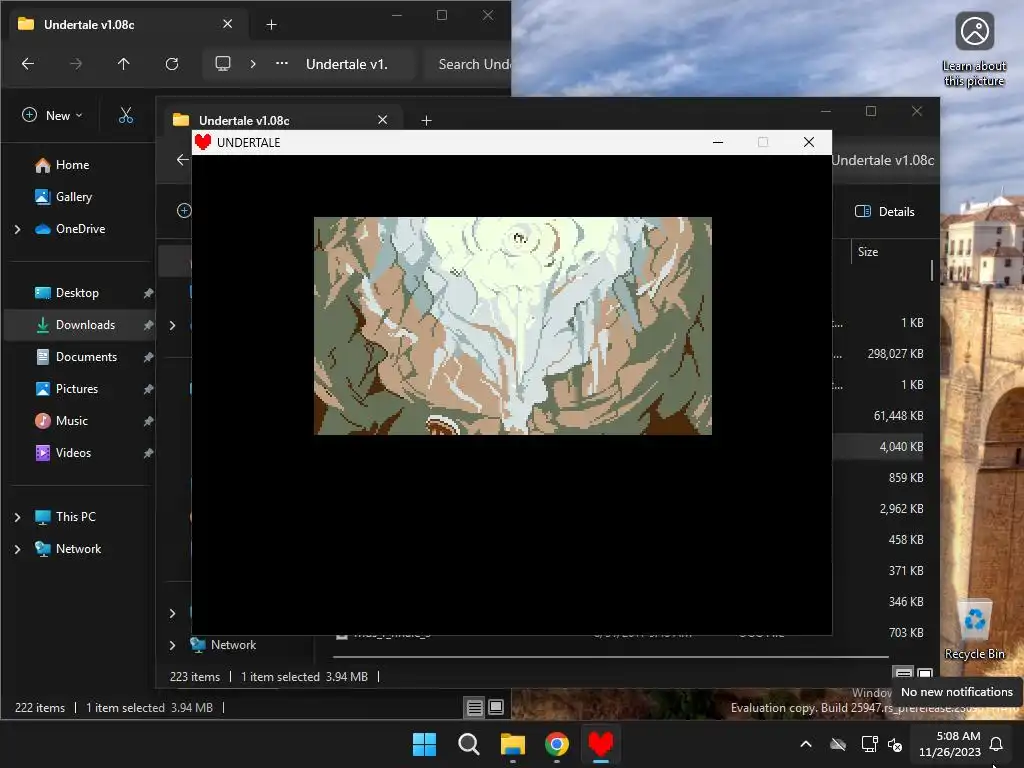Click the Back arrow in rear Explorer window
This screenshot has width=1024, height=768.
(x=28, y=64)
